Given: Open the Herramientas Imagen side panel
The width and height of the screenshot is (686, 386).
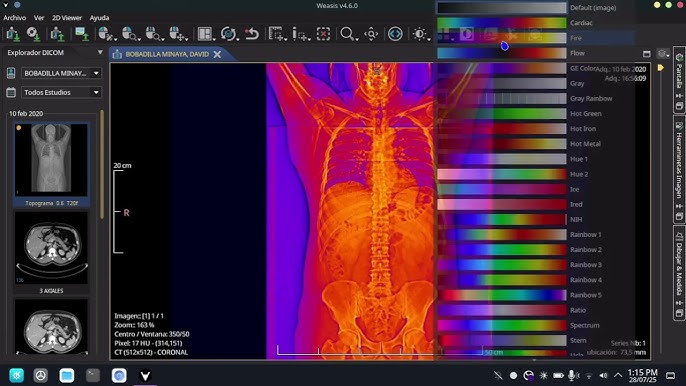Looking at the screenshot, I should [x=679, y=170].
